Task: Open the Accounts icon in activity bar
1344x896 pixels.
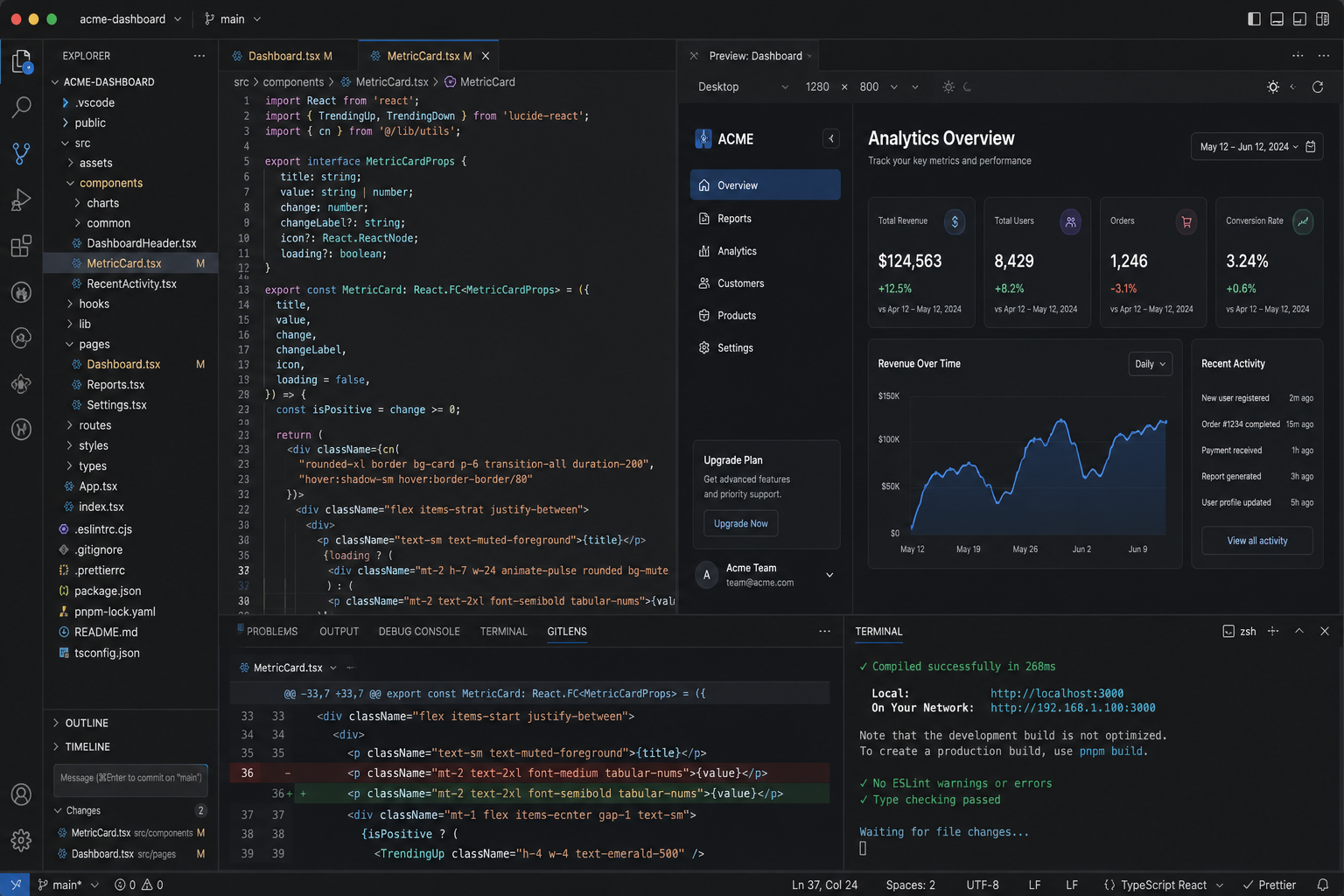Action: 21,794
